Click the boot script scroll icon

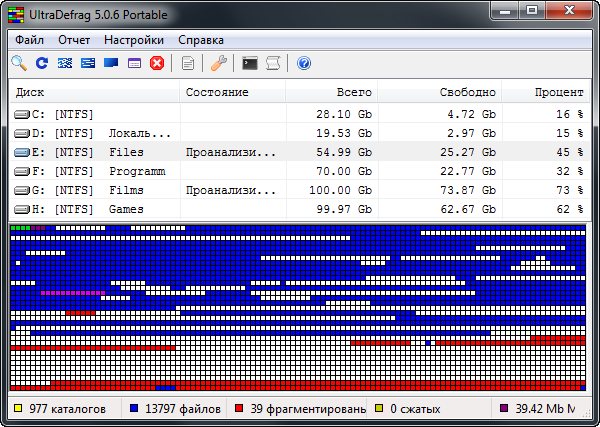click(x=273, y=63)
